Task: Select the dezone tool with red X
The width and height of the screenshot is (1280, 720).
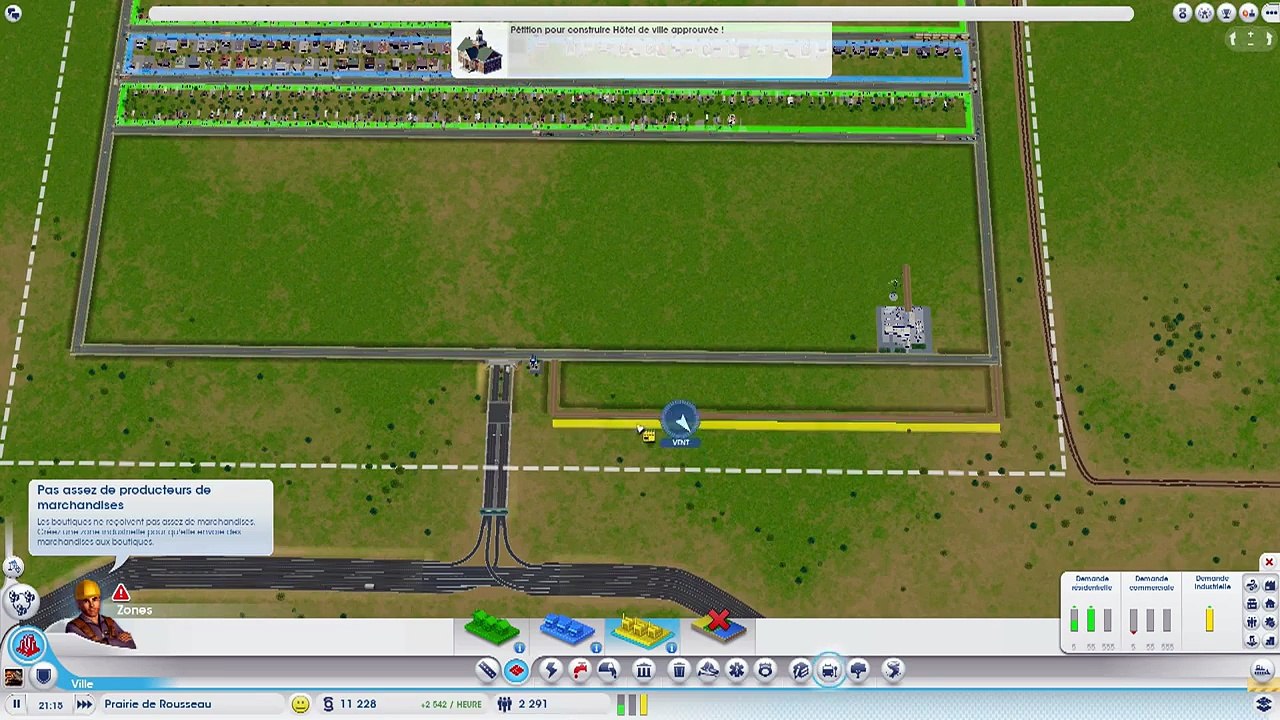Action: click(x=718, y=626)
